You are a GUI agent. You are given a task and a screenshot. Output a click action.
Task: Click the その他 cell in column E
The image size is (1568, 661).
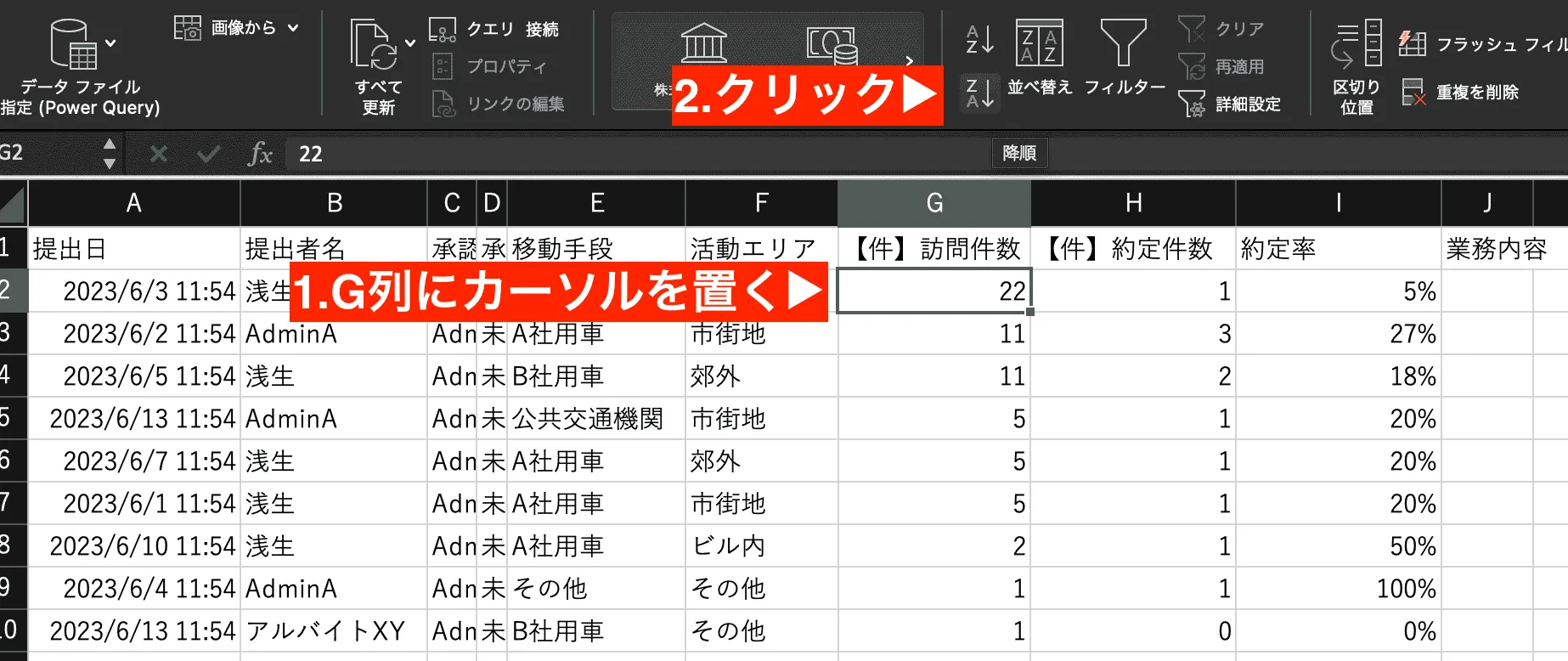point(596,588)
